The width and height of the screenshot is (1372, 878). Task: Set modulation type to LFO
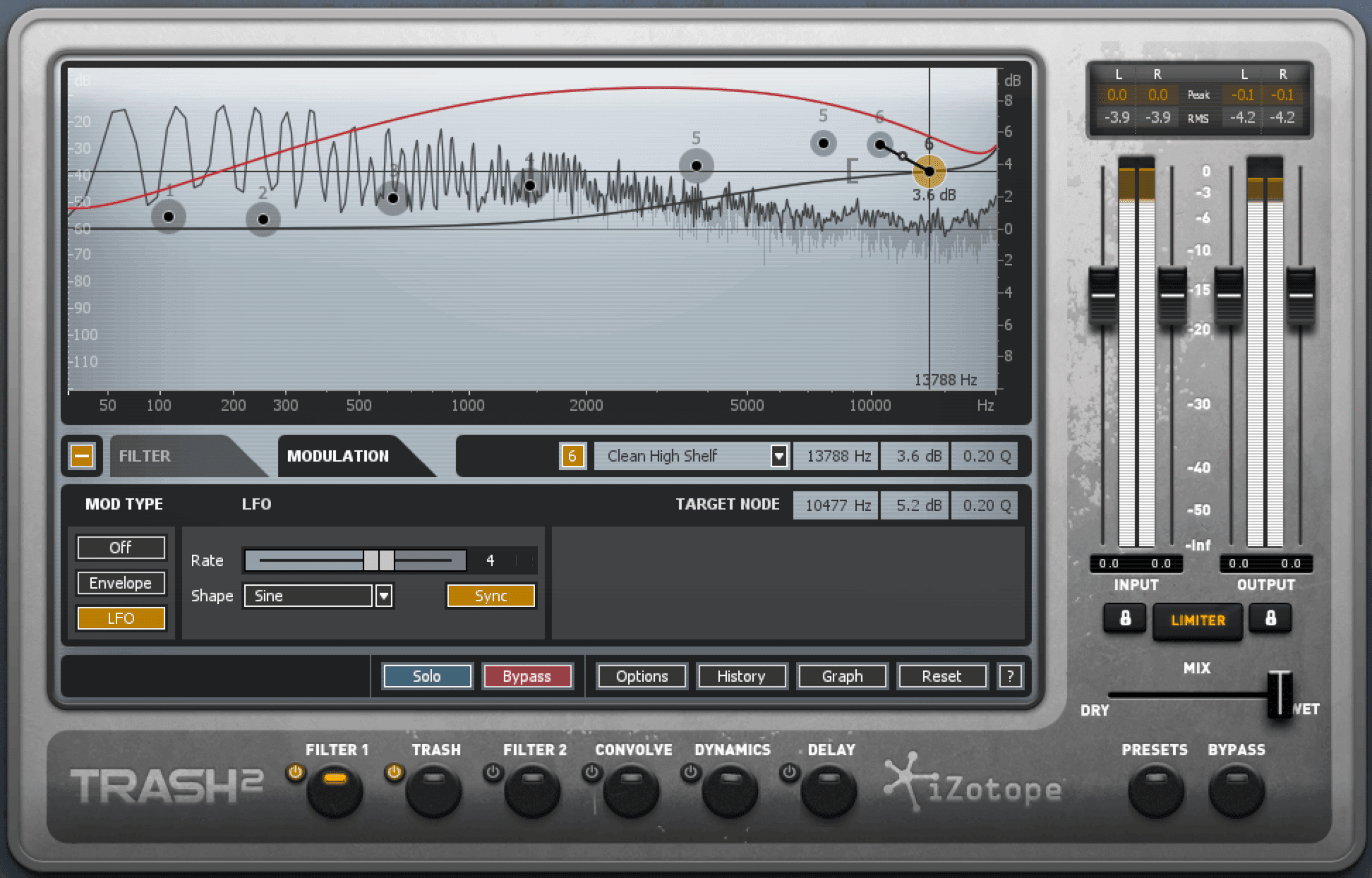coord(121,618)
